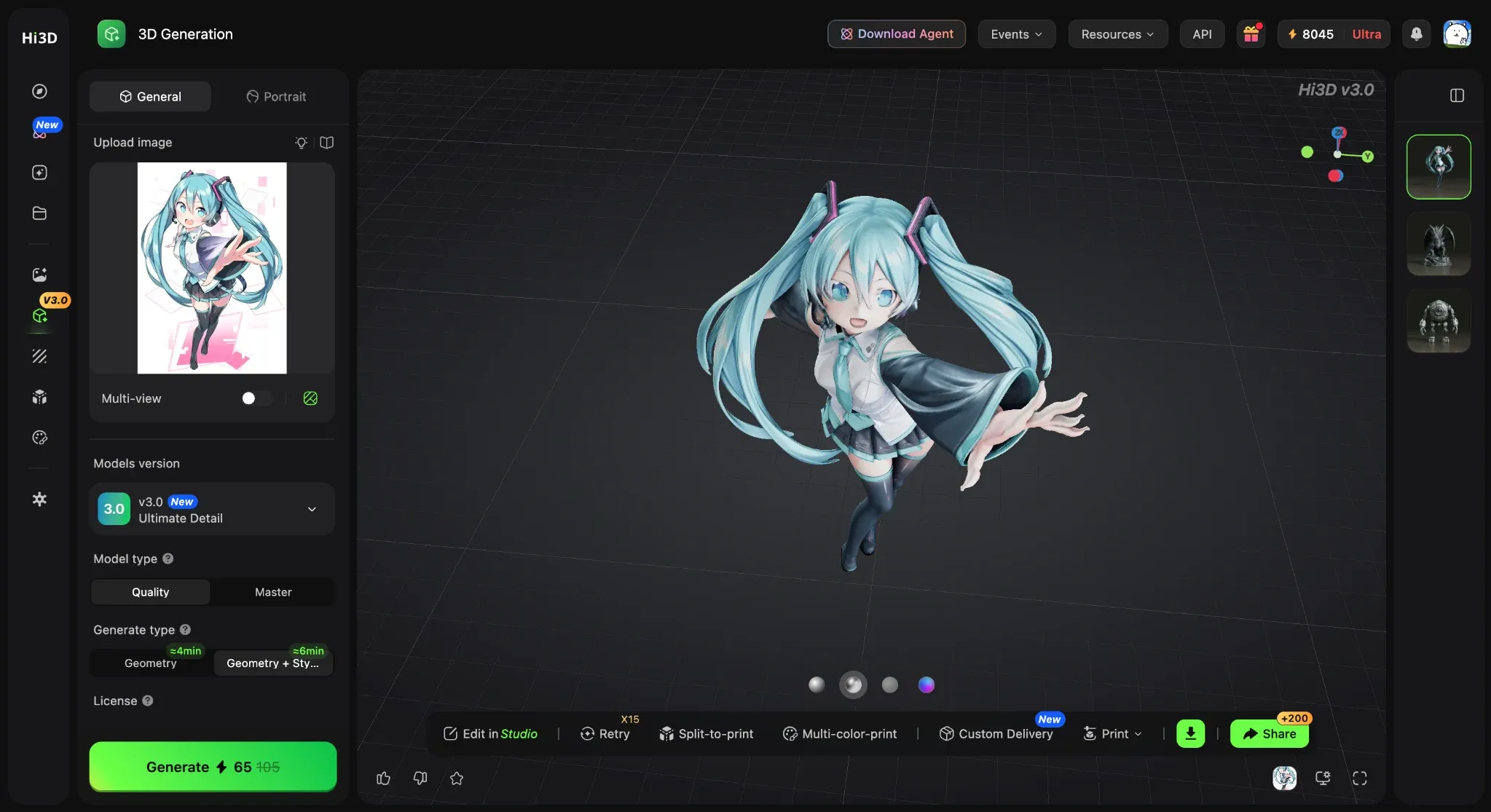Click the thumbs down dislike icon
This screenshot has width=1491, height=812.
pyautogui.click(x=420, y=779)
